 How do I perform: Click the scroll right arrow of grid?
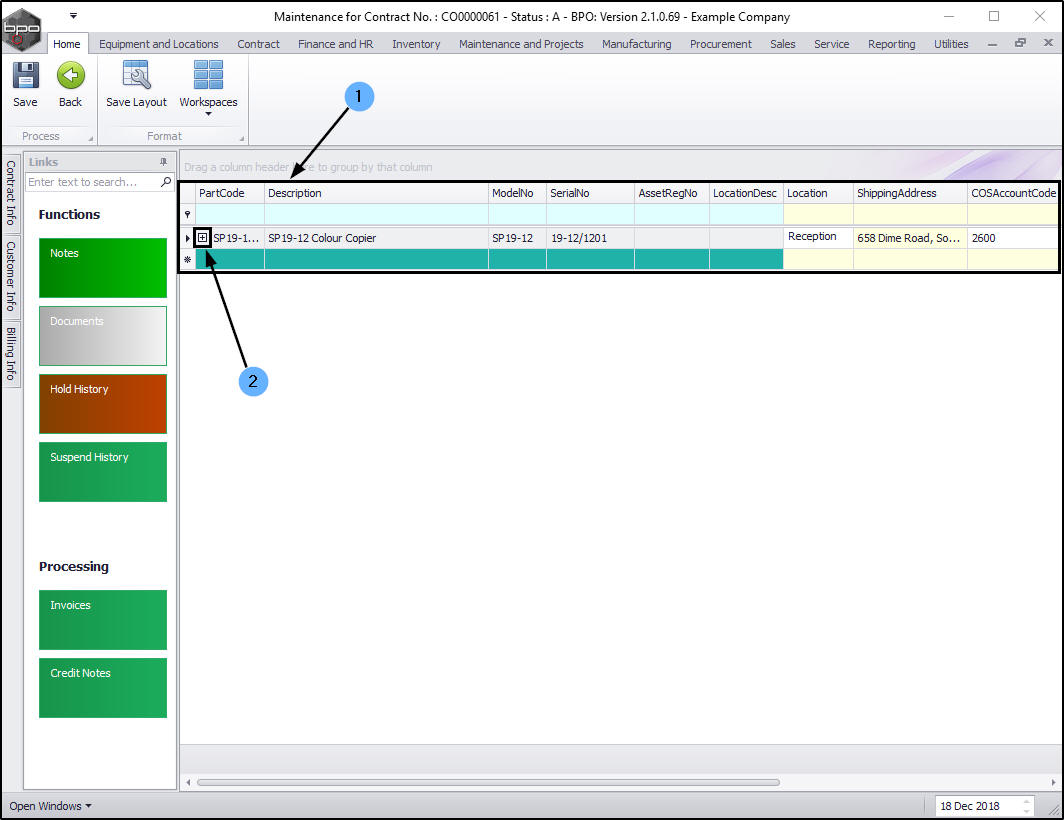pos(1054,783)
